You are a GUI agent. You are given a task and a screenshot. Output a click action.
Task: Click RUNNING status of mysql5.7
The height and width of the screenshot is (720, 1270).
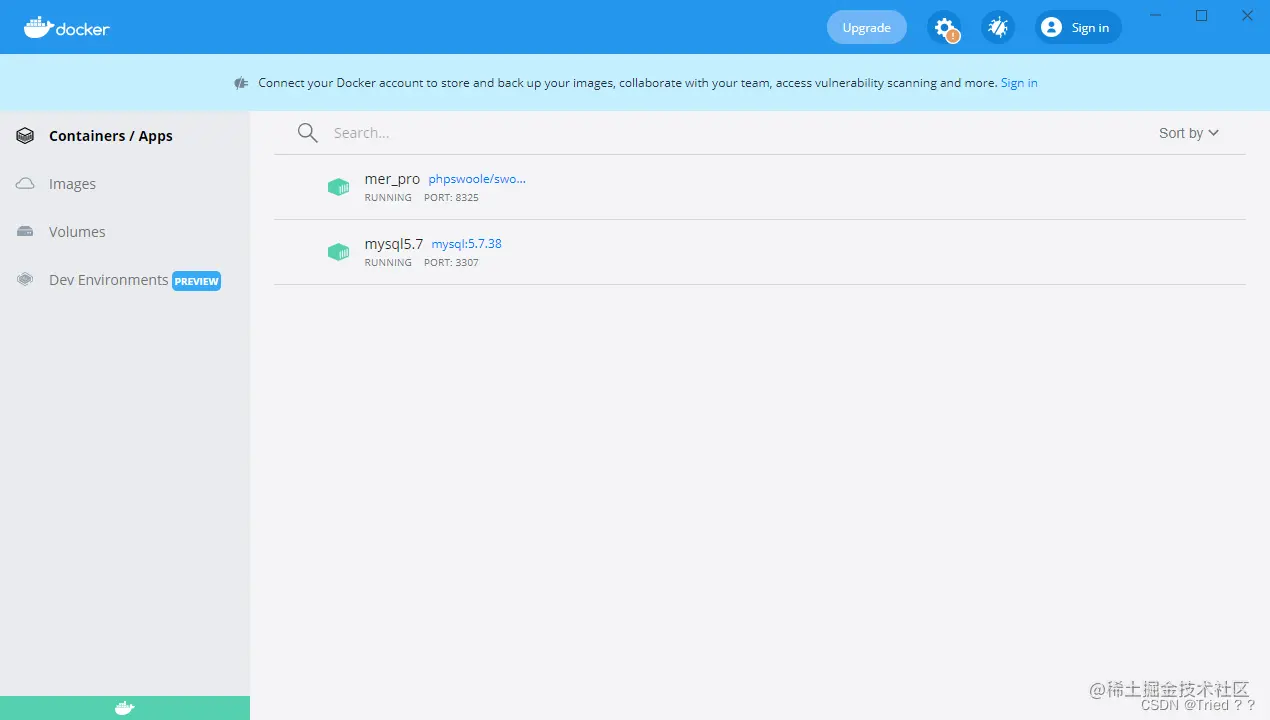[x=388, y=263]
